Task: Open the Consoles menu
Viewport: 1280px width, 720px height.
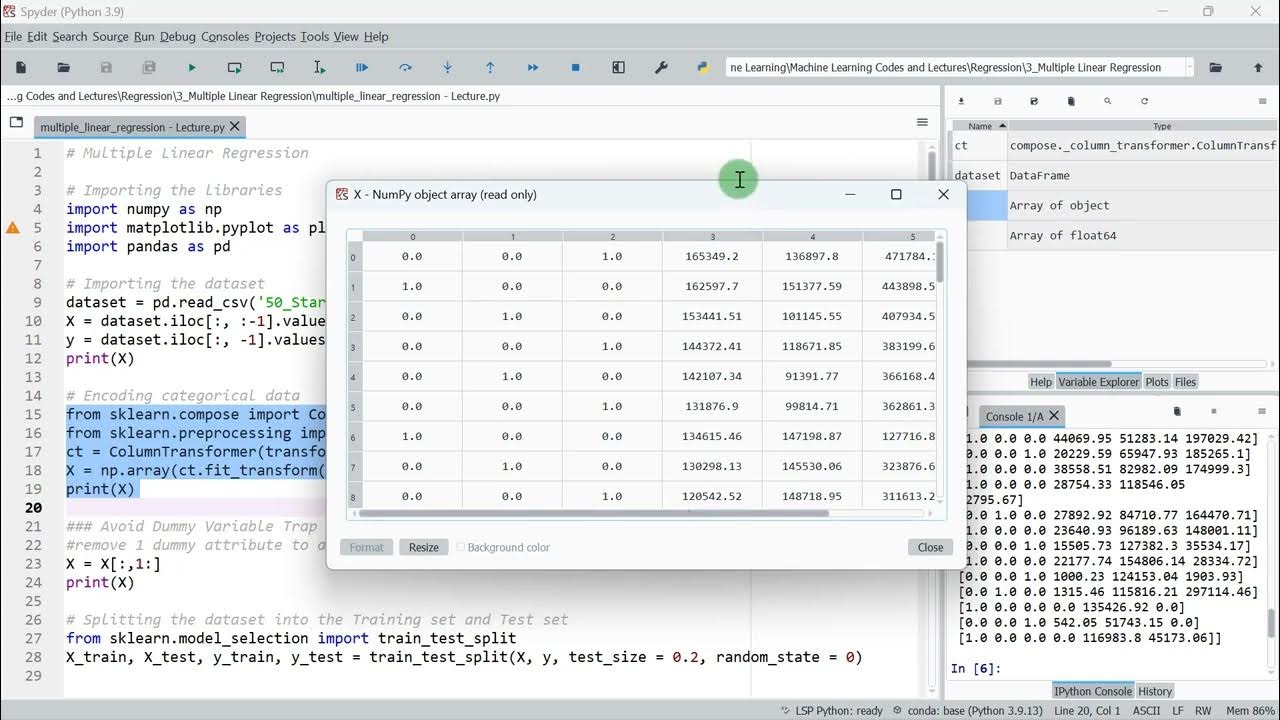Action: [x=225, y=36]
